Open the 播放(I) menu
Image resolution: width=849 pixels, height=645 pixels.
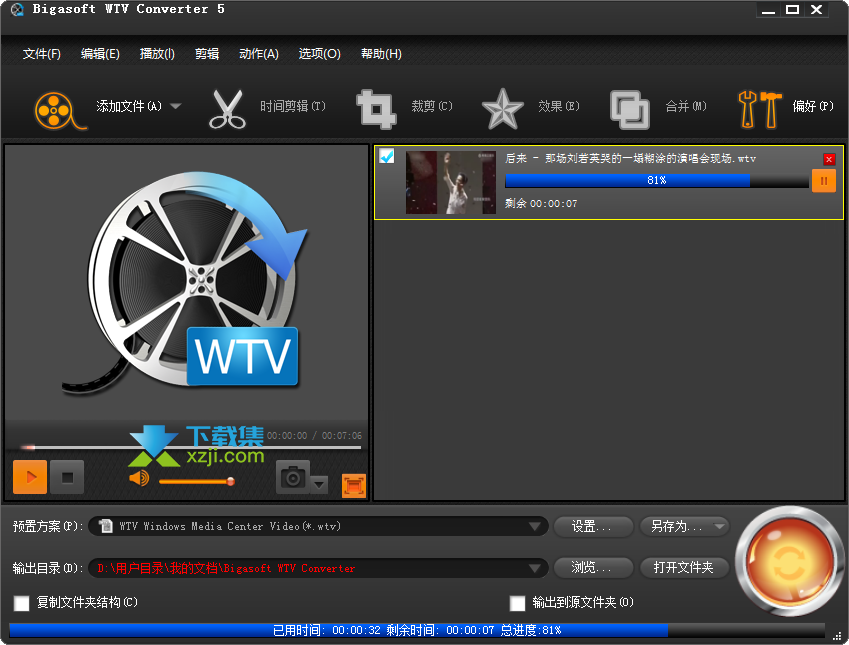pos(157,54)
